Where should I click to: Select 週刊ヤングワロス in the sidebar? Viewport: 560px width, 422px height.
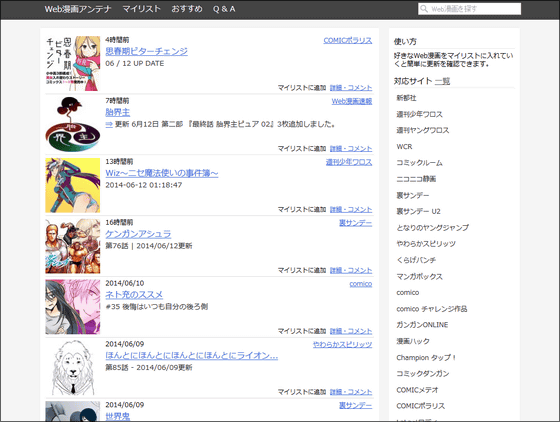(x=422, y=130)
